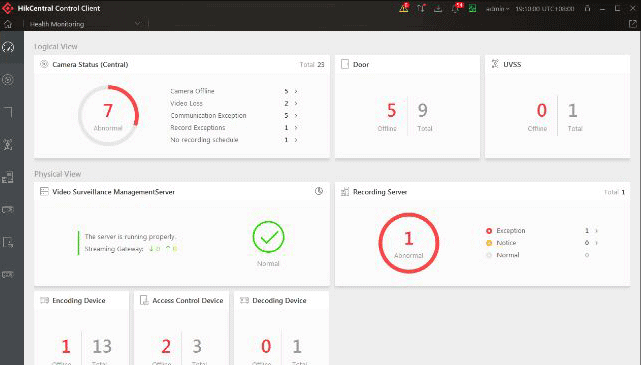Image resolution: width=641 pixels, height=365 pixels.
Task: Click the HikCentral logo icon
Action: point(8,8)
